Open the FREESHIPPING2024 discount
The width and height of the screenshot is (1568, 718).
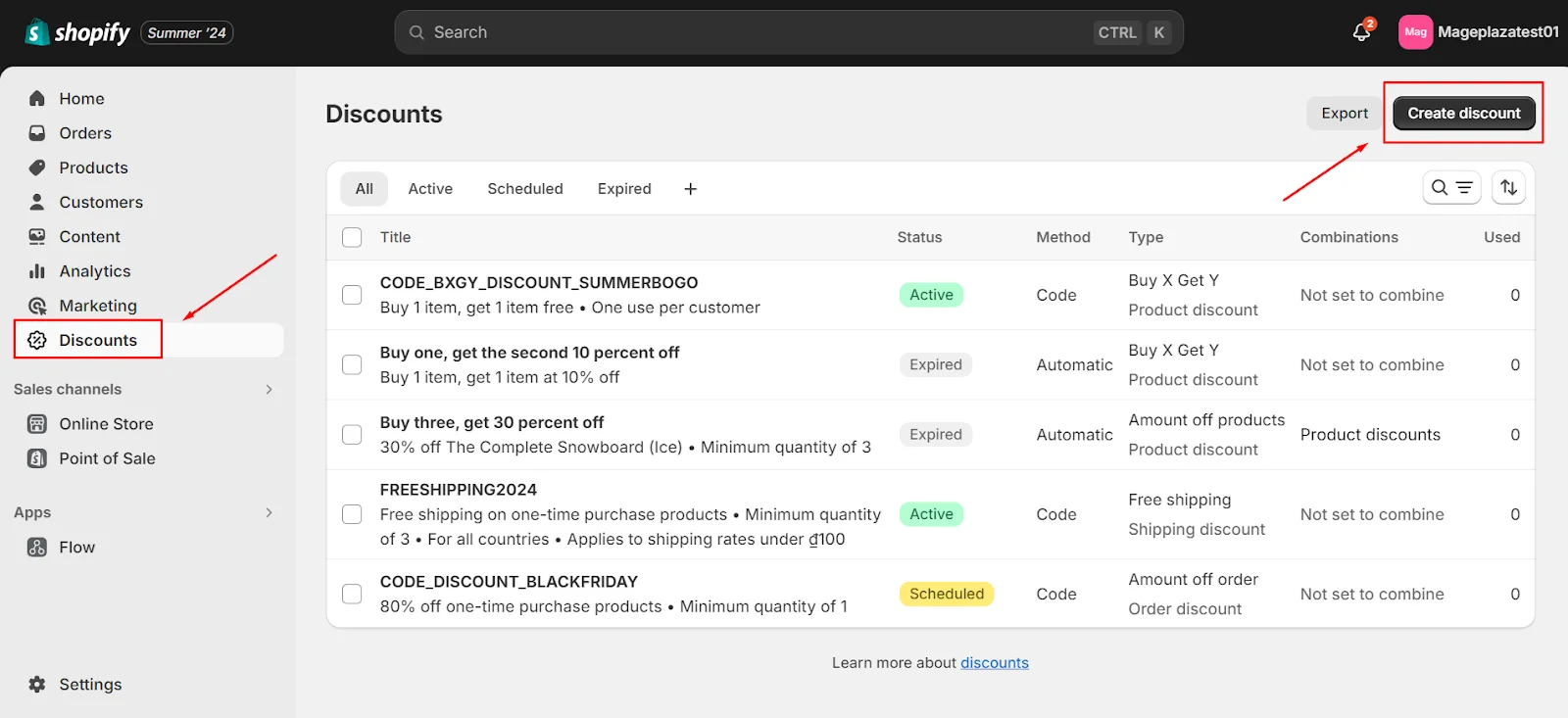(x=459, y=490)
